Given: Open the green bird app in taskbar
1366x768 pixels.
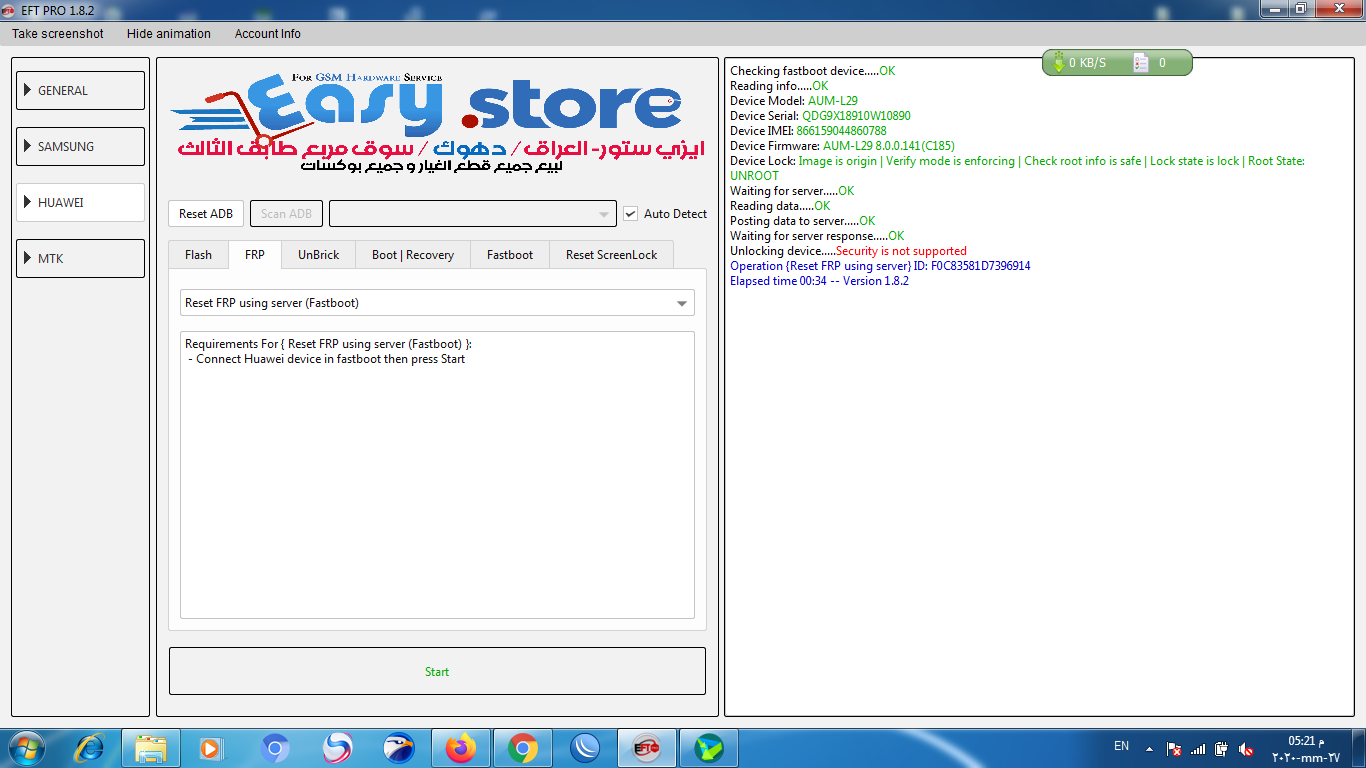Looking at the screenshot, I should click(709, 747).
